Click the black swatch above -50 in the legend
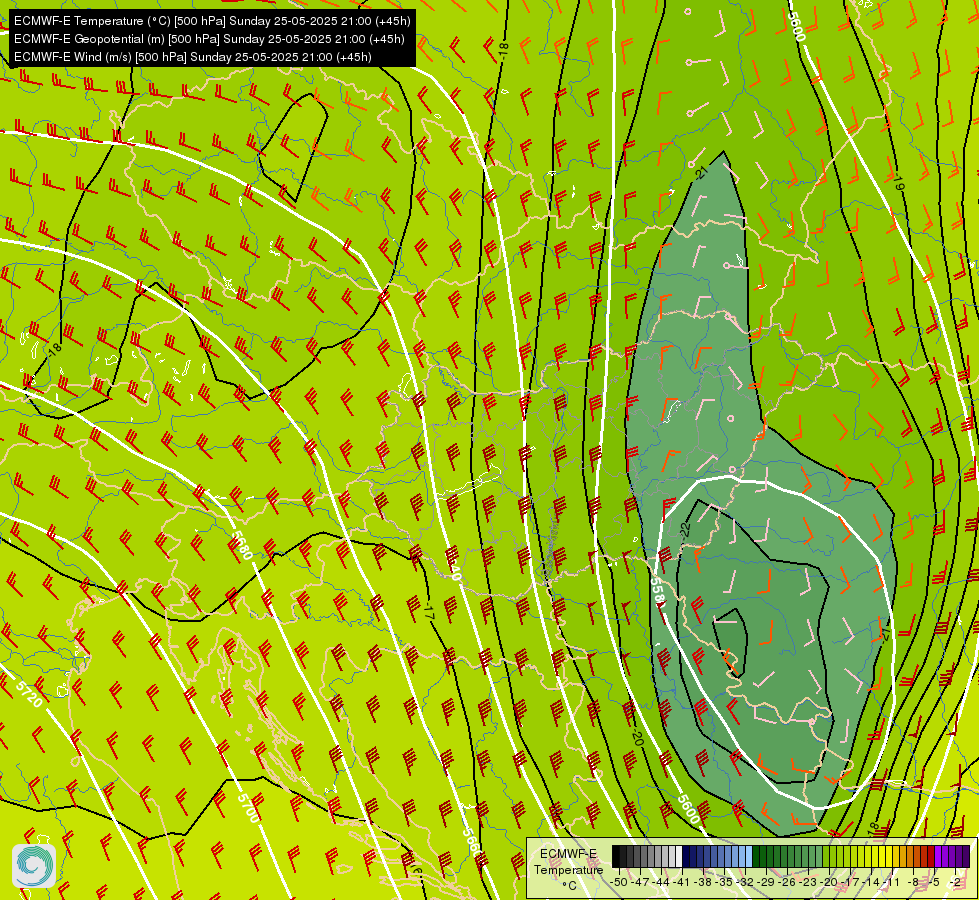This screenshot has width=979, height=900. (x=616, y=856)
